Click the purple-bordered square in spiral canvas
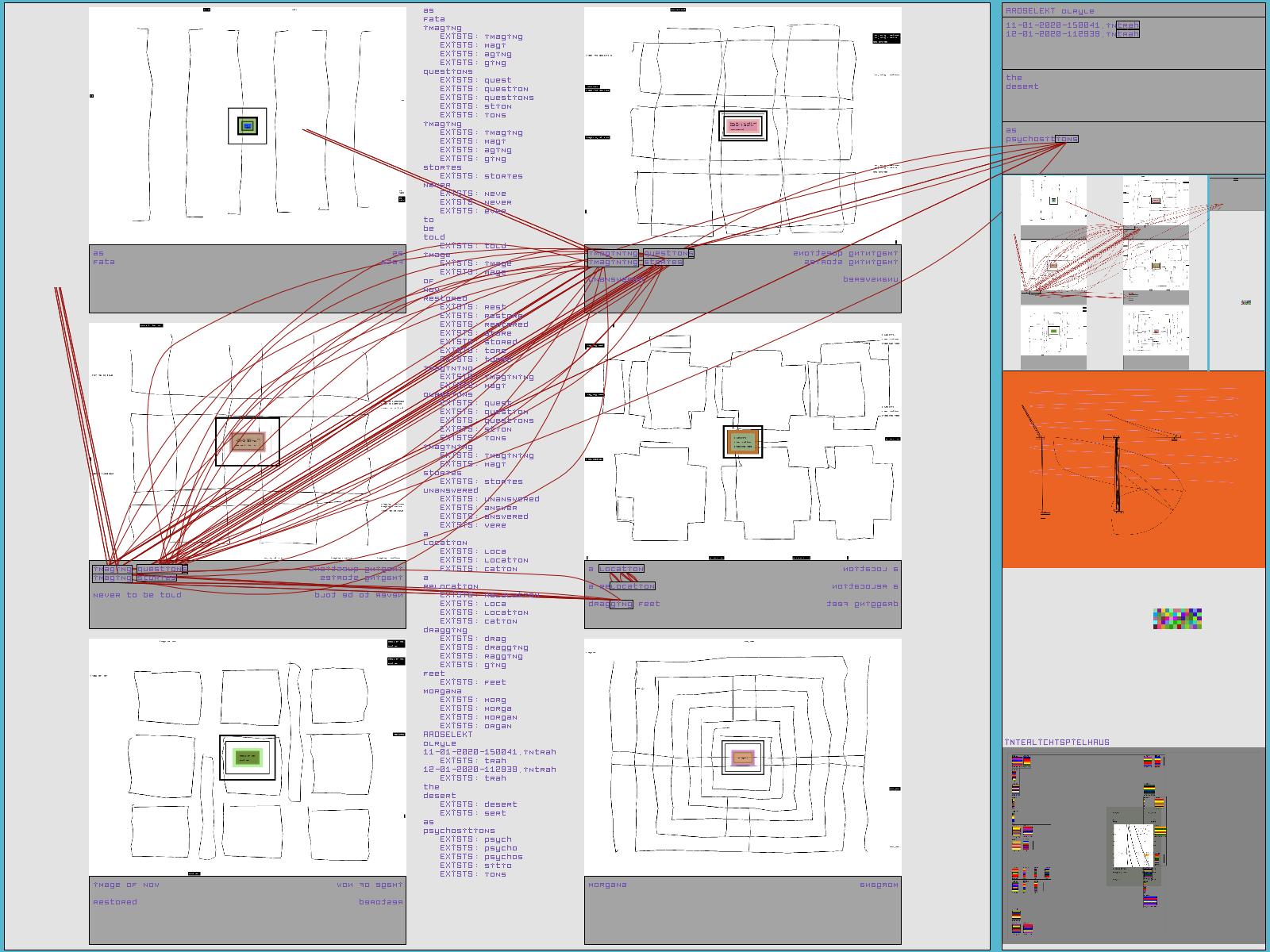Viewport: 1270px width, 952px height. coord(743,758)
